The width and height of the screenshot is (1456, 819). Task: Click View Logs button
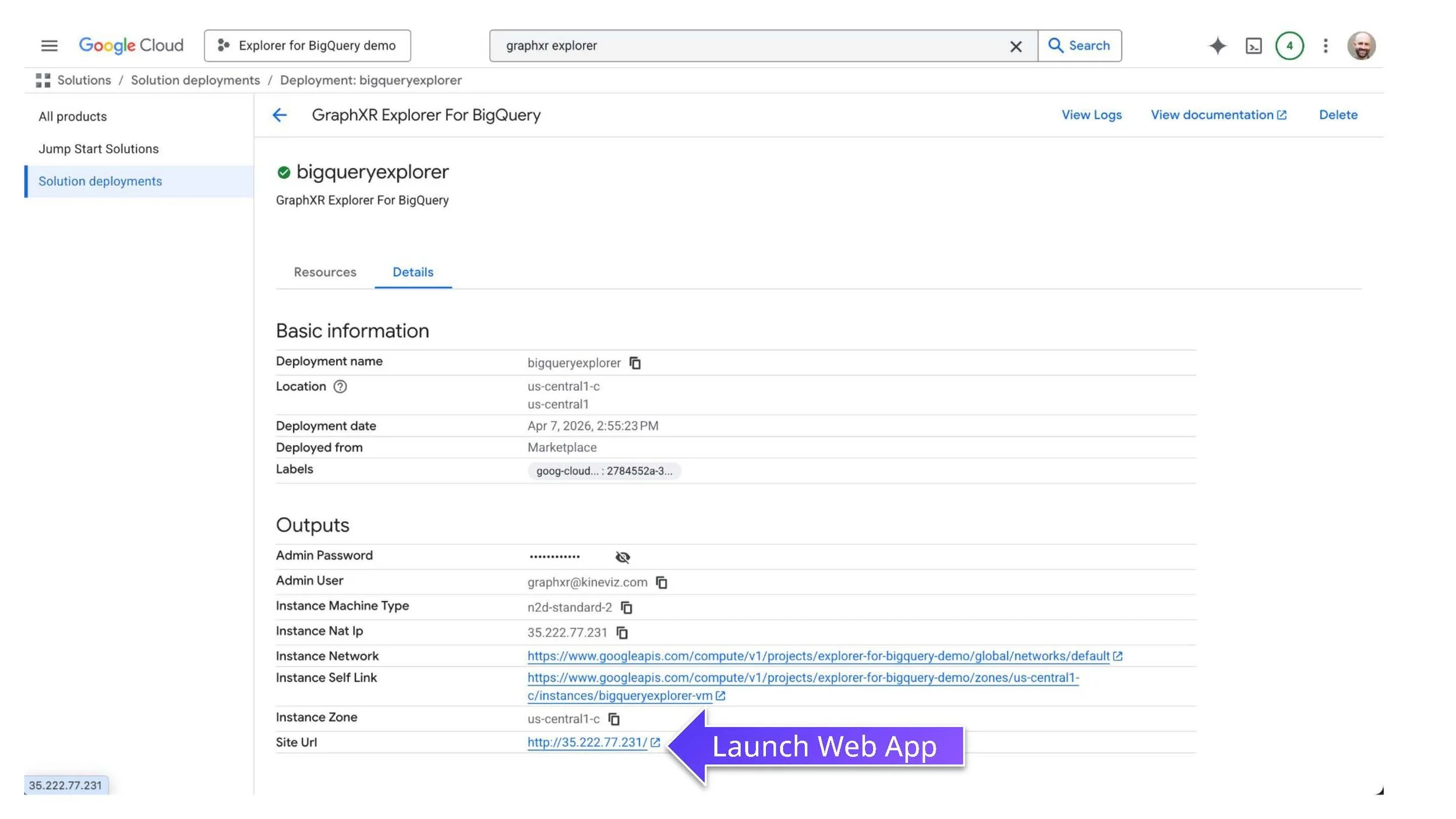[1091, 115]
